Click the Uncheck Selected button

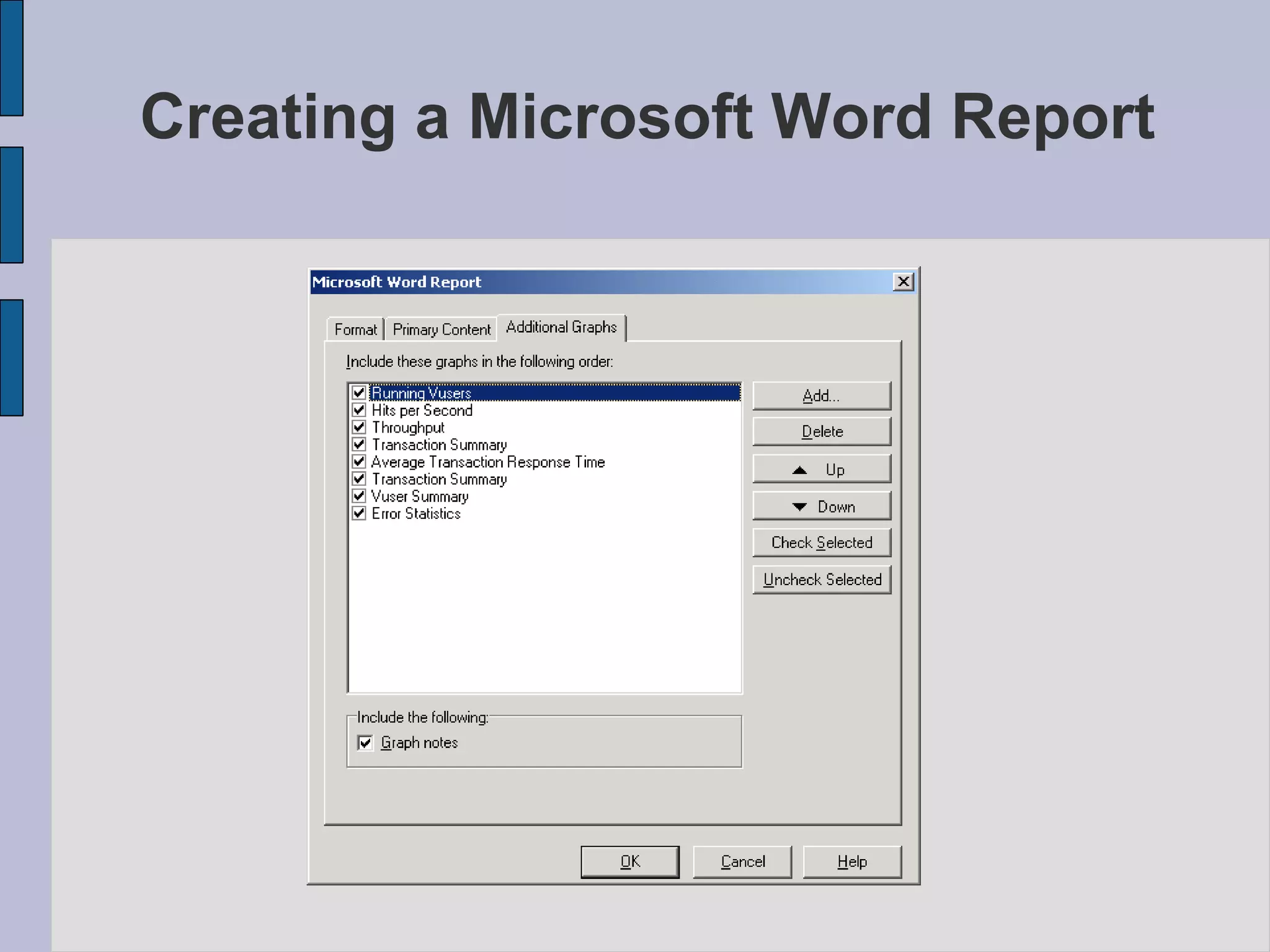[822, 580]
